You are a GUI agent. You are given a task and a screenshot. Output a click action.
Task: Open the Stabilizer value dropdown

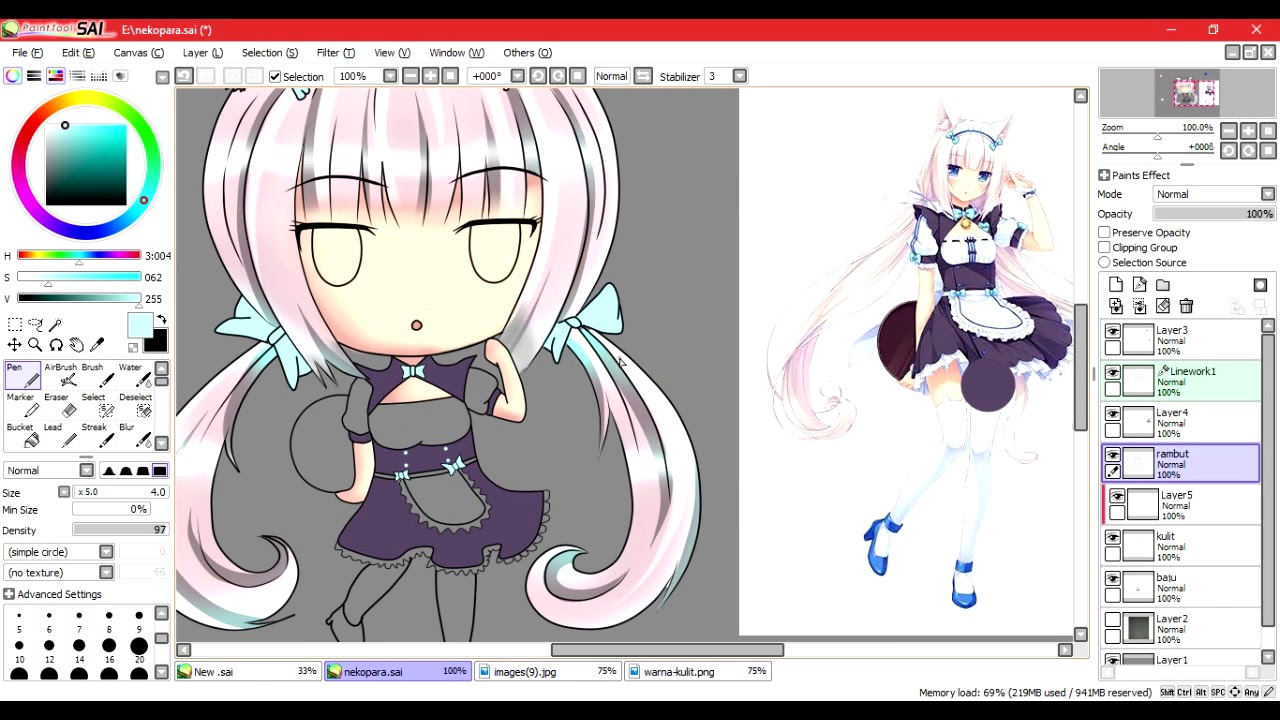(x=739, y=76)
